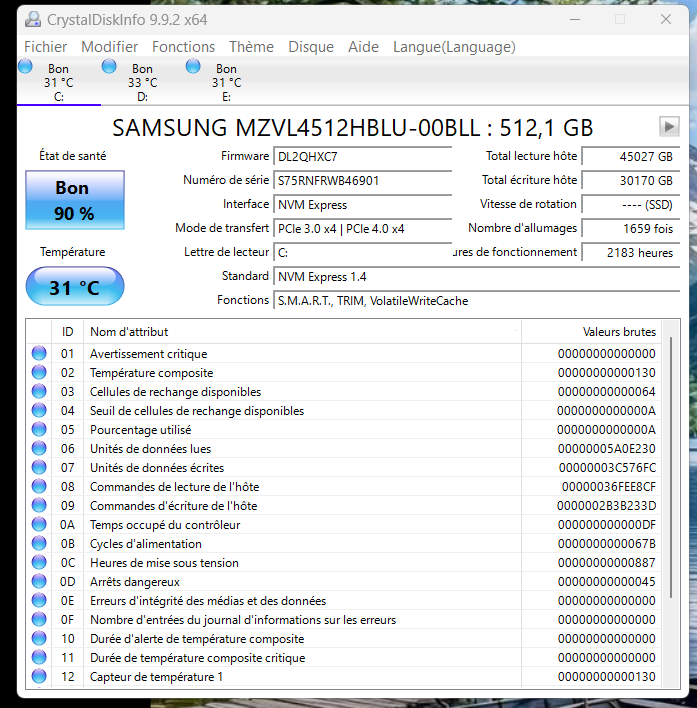Click blue status orb for disk E:
697x708 pixels.
[193, 66]
